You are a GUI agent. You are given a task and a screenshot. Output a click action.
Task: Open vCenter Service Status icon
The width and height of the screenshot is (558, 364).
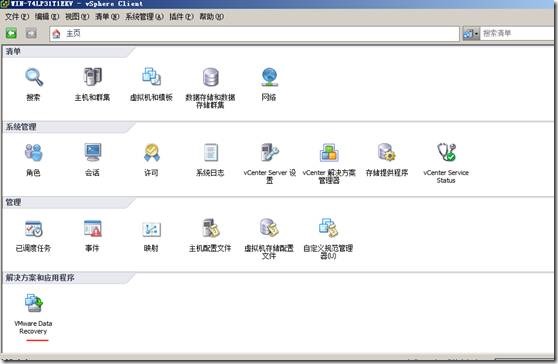pos(446,152)
